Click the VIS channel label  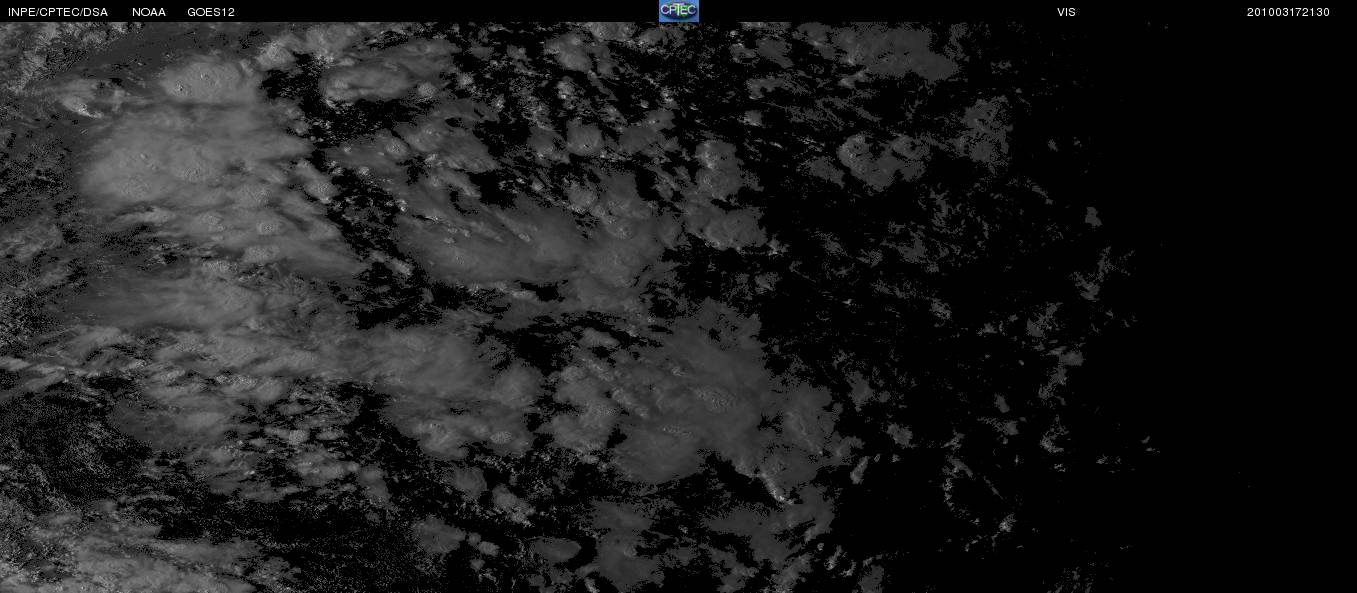(1066, 12)
